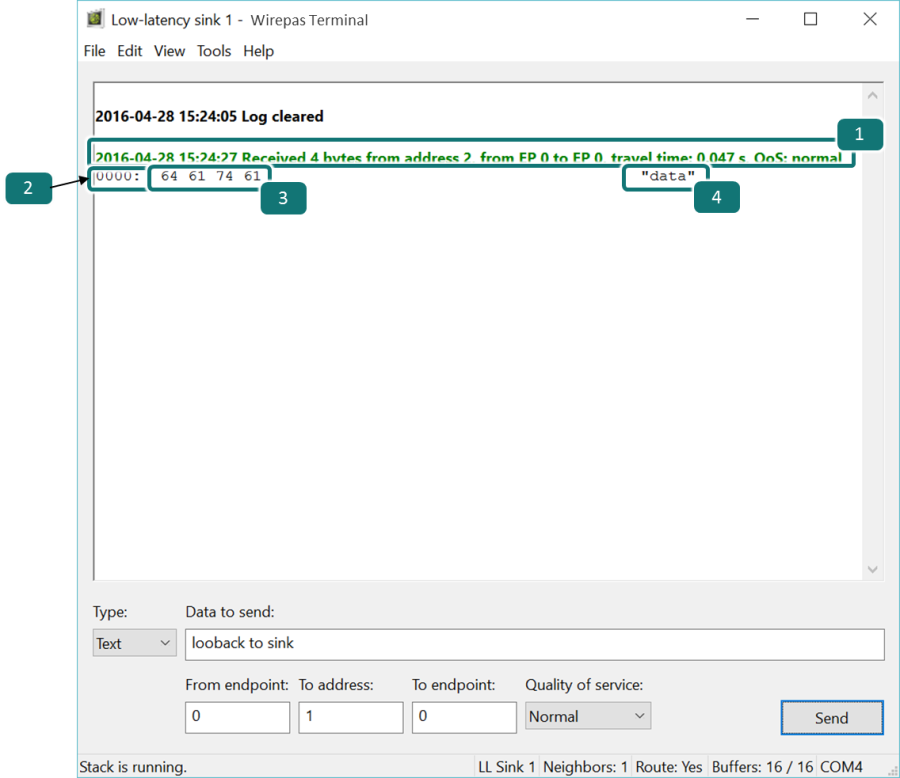This screenshot has width=900, height=778.
Task: Open the Edit menu
Action: pos(130,51)
